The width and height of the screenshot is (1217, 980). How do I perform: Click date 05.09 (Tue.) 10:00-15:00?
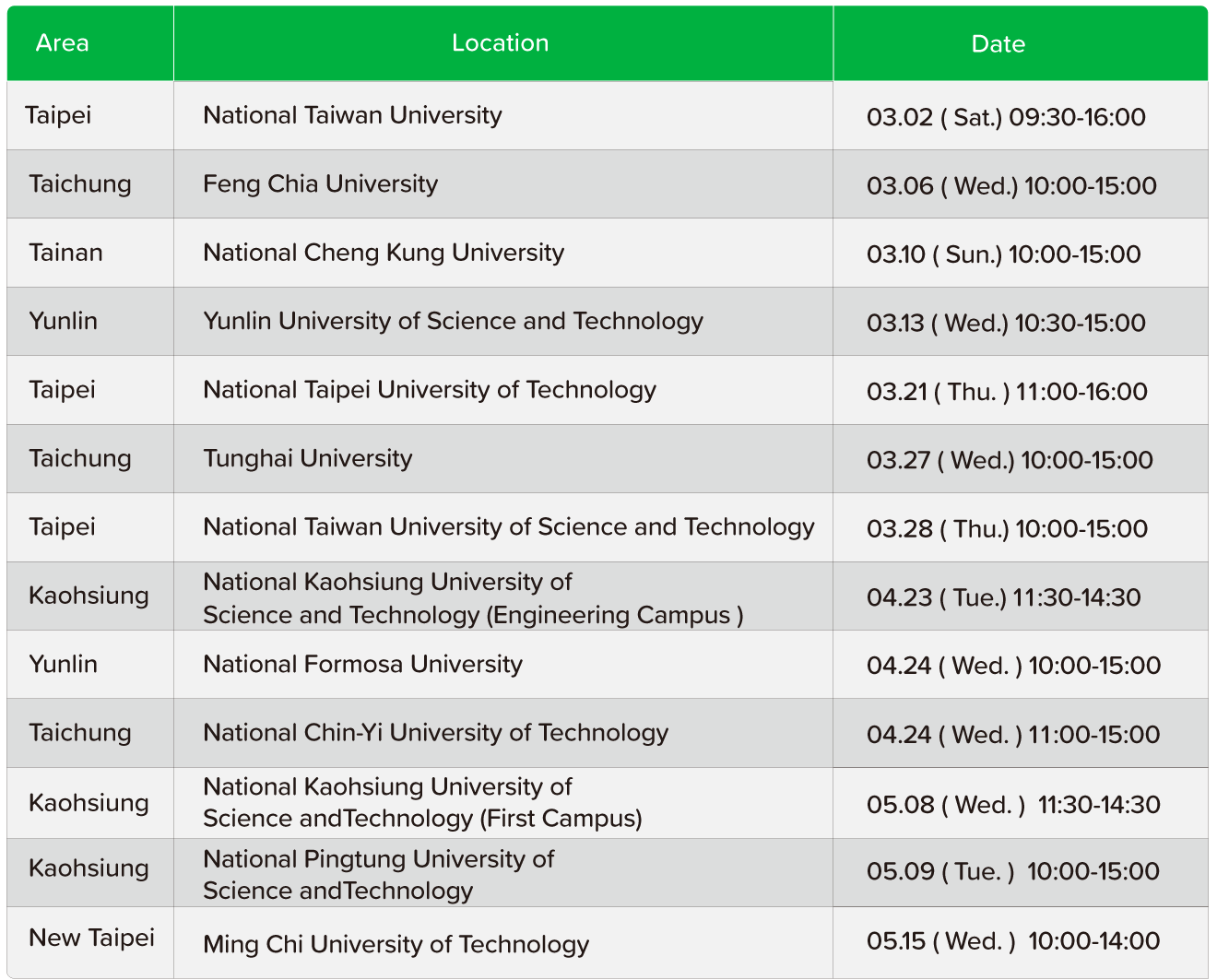1012,871
